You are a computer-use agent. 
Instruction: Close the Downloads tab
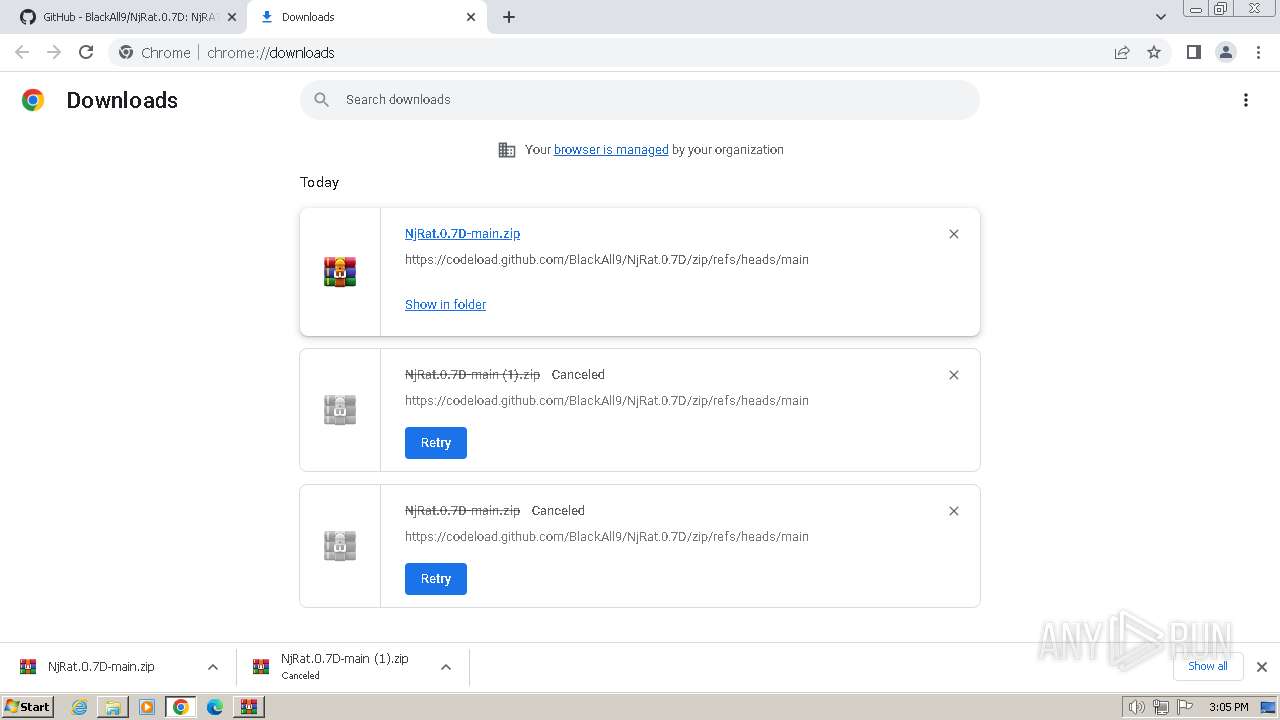[471, 17]
